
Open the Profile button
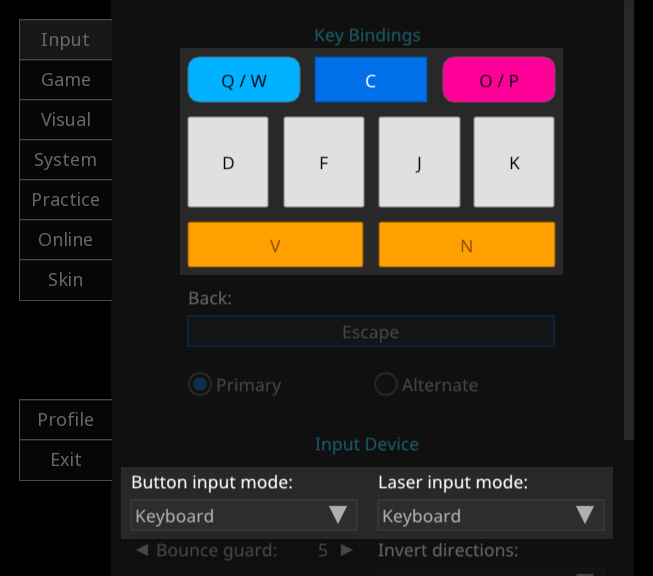[x=66, y=419]
